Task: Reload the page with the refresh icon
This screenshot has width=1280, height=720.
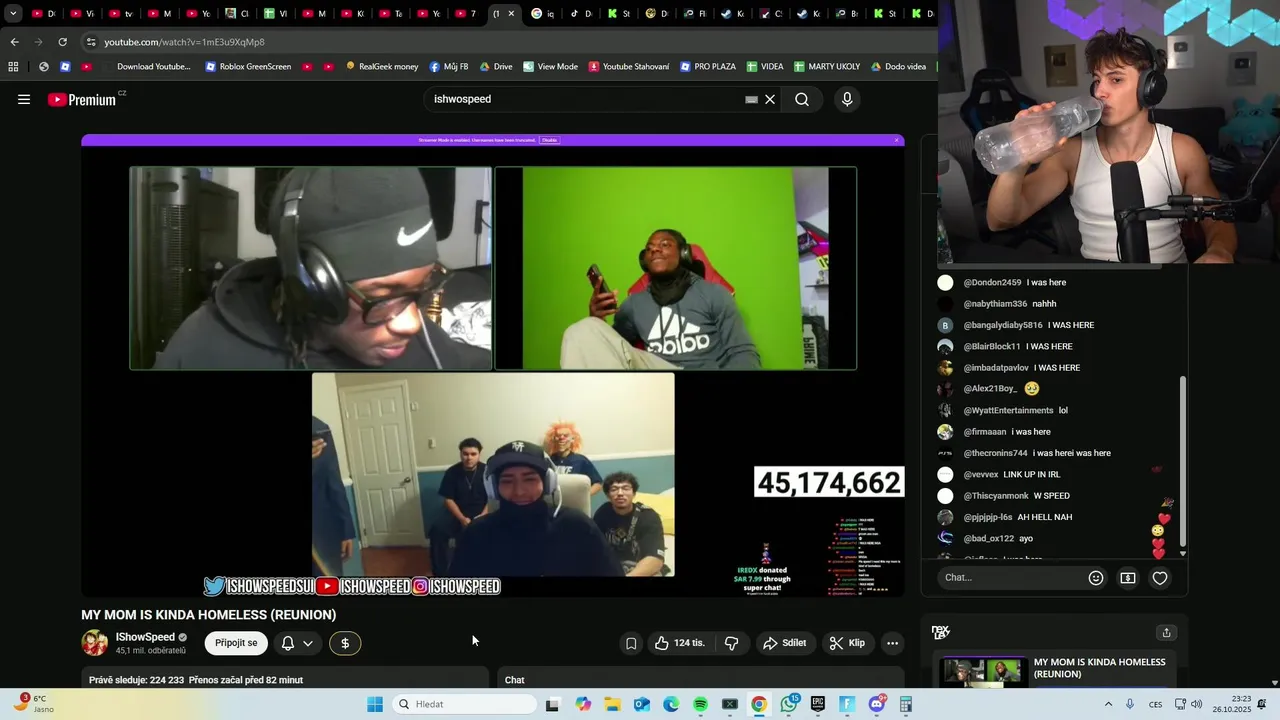Action: pos(62,42)
